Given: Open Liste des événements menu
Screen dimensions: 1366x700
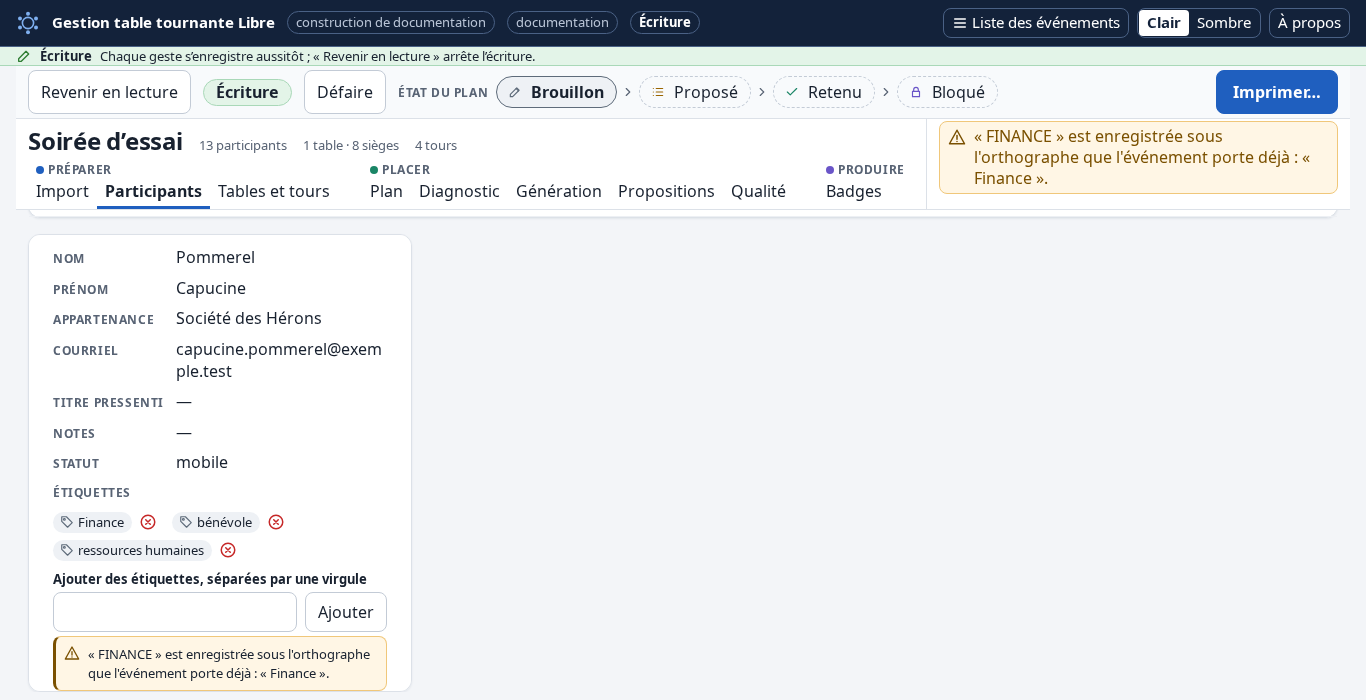Looking at the screenshot, I should coord(1036,23).
